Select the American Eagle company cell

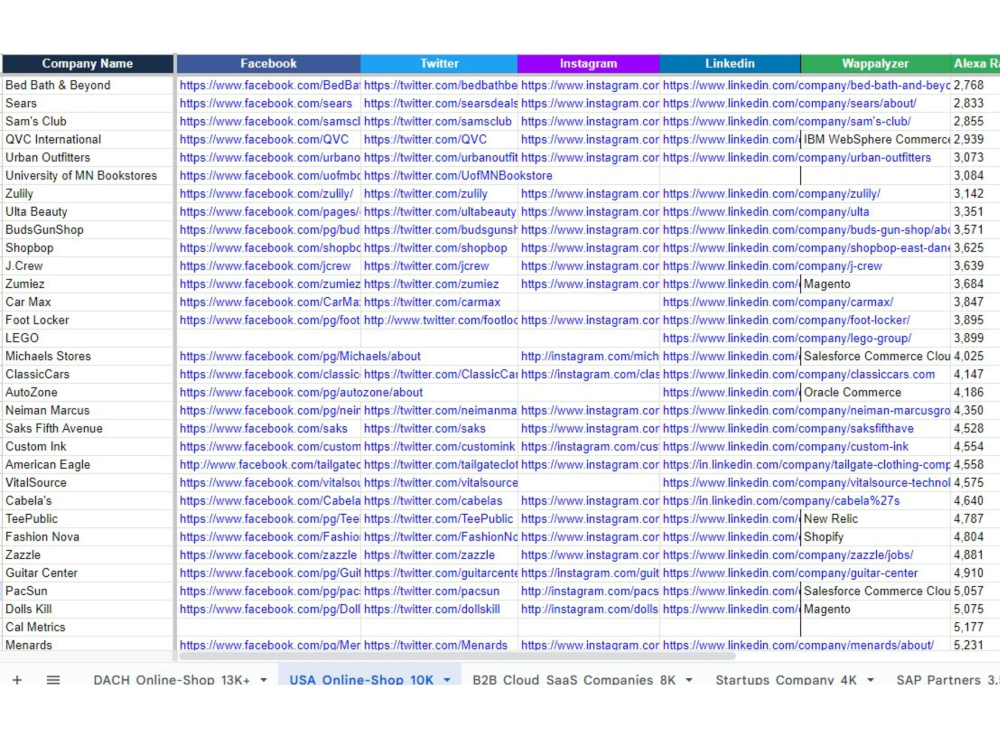point(87,465)
